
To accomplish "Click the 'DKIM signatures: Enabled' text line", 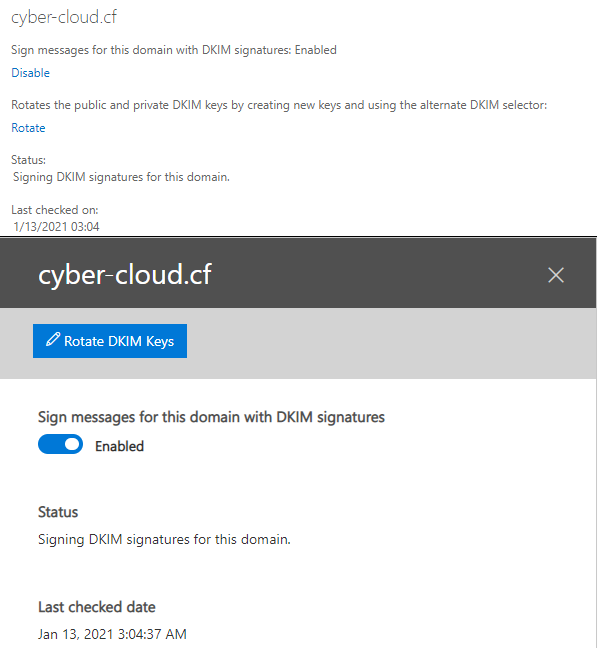I will (x=174, y=50).
